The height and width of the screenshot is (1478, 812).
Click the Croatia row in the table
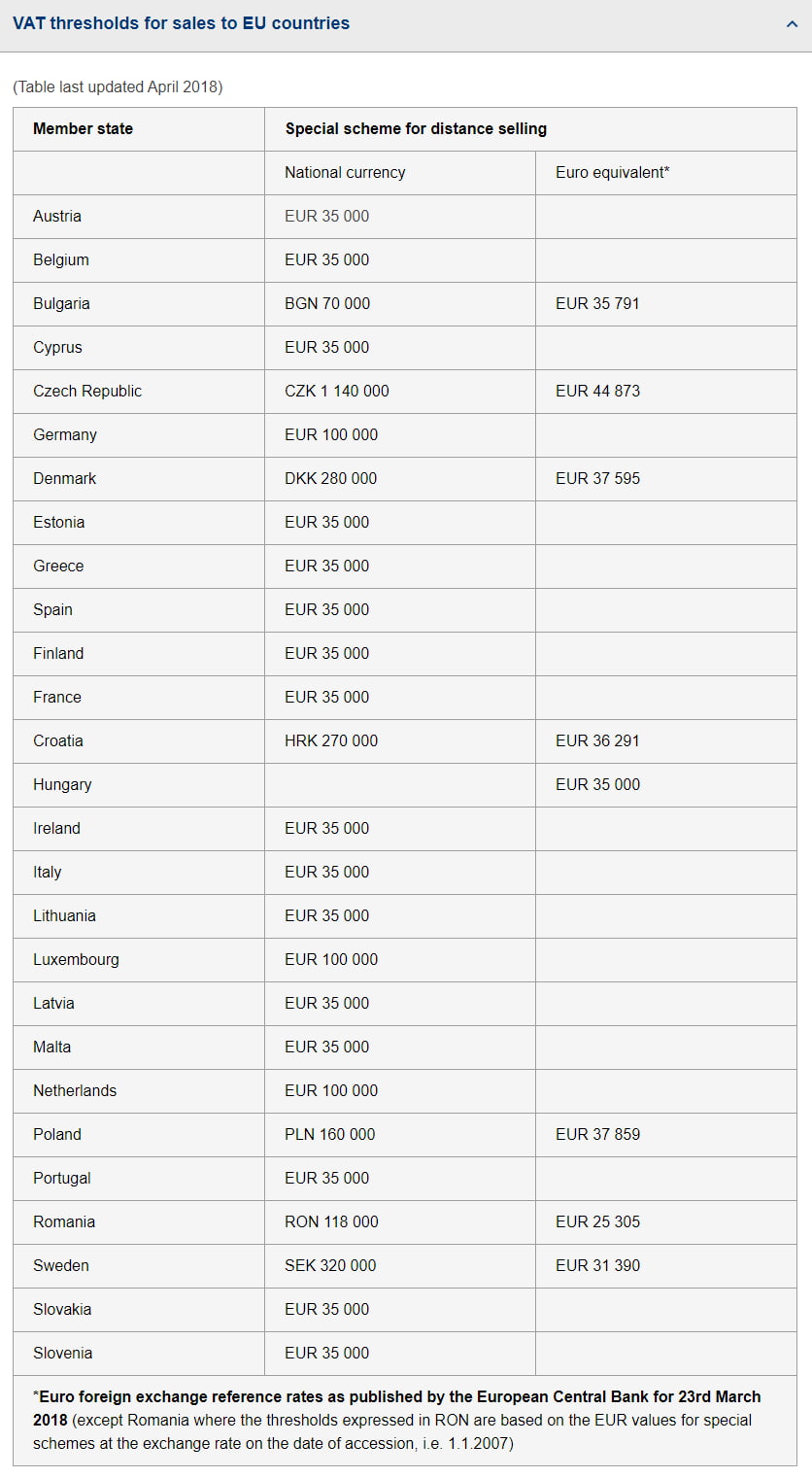(59, 740)
